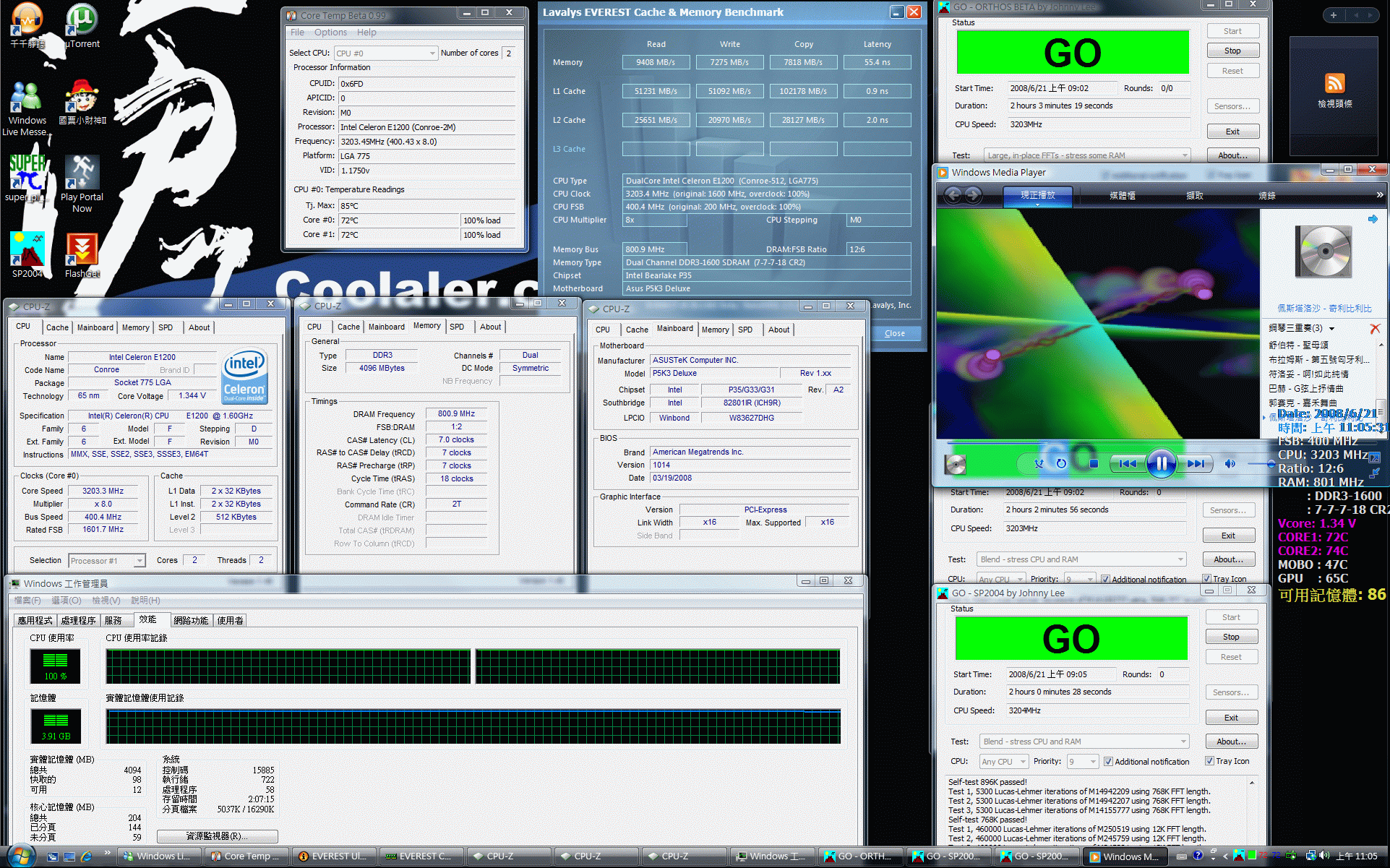Go to previous track in Media Player

click(x=1127, y=463)
